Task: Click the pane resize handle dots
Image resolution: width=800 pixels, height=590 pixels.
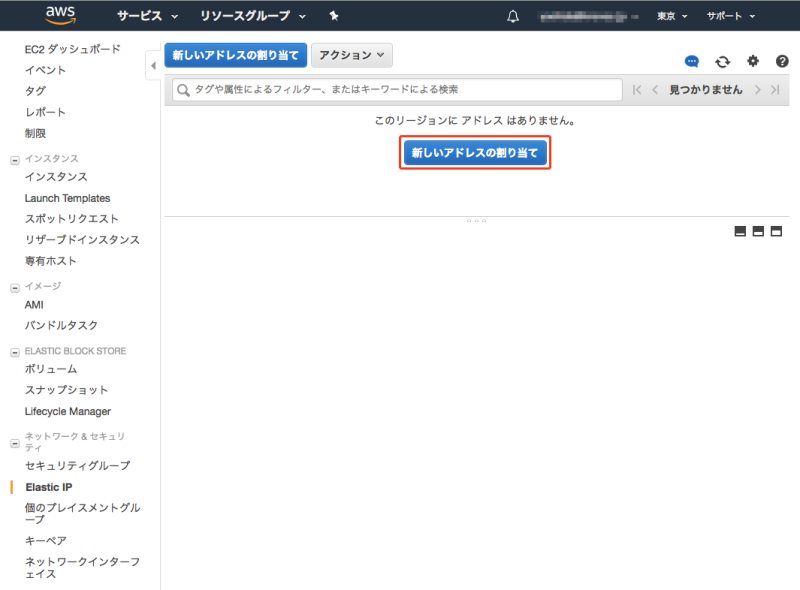Action: pyautogui.click(x=477, y=221)
